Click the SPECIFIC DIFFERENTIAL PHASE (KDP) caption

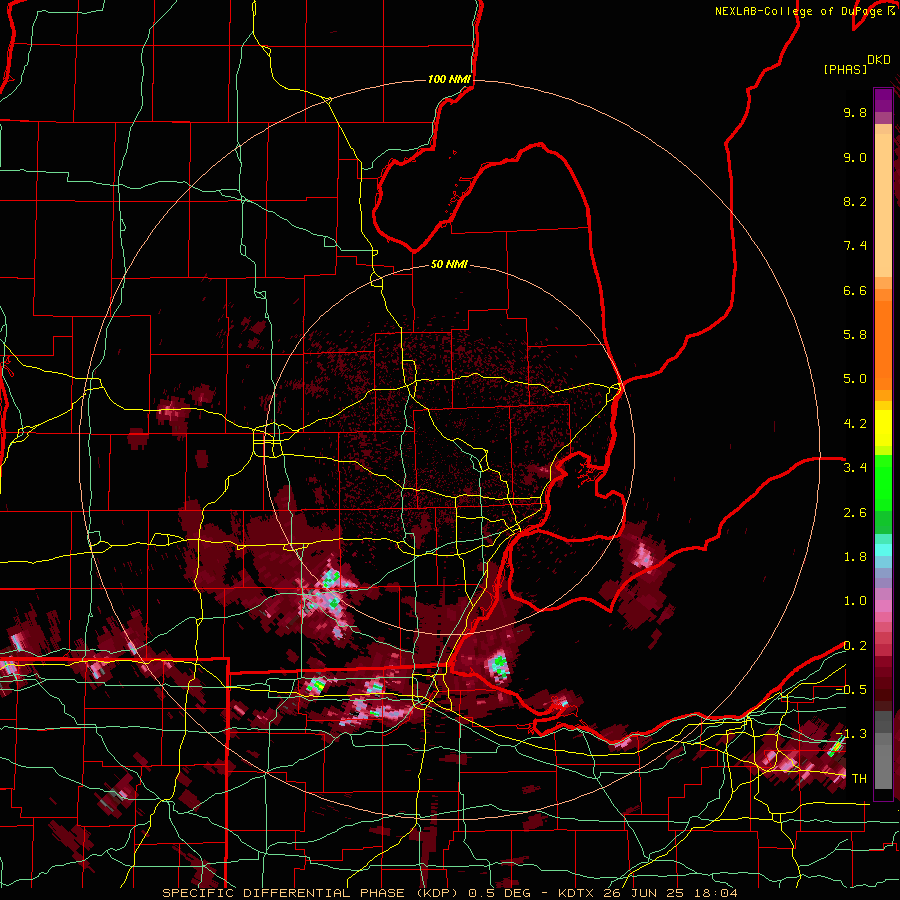pos(311,893)
